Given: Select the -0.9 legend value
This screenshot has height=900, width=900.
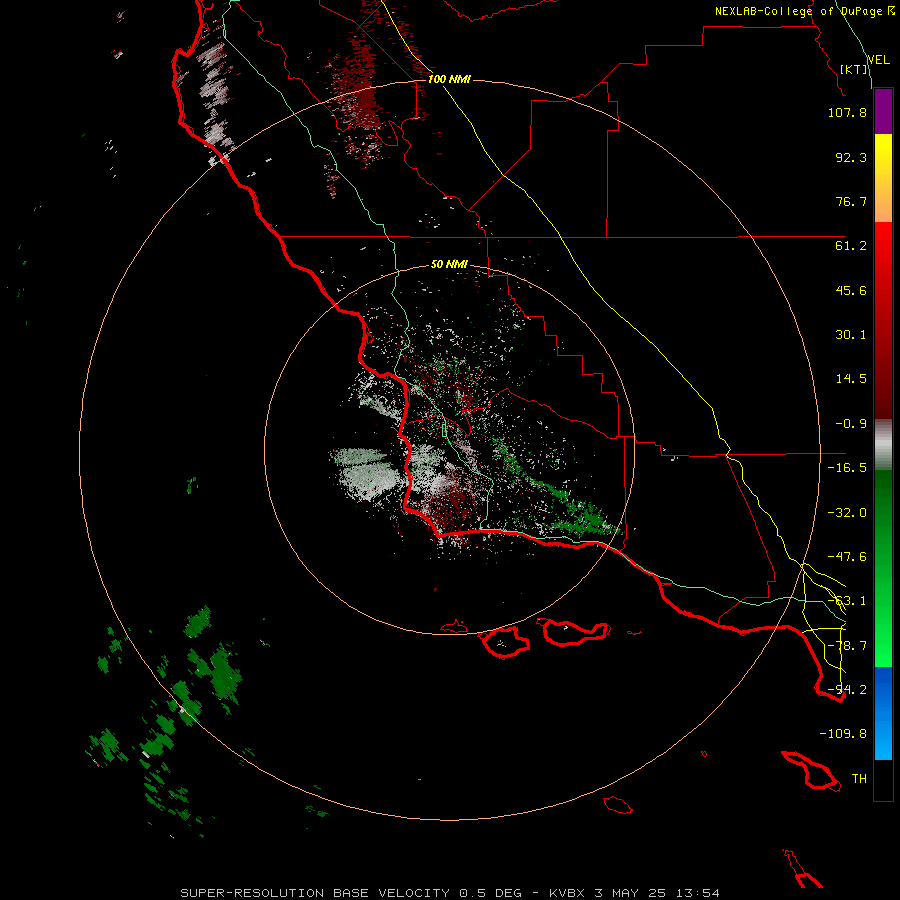Looking at the screenshot, I should (851, 424).
